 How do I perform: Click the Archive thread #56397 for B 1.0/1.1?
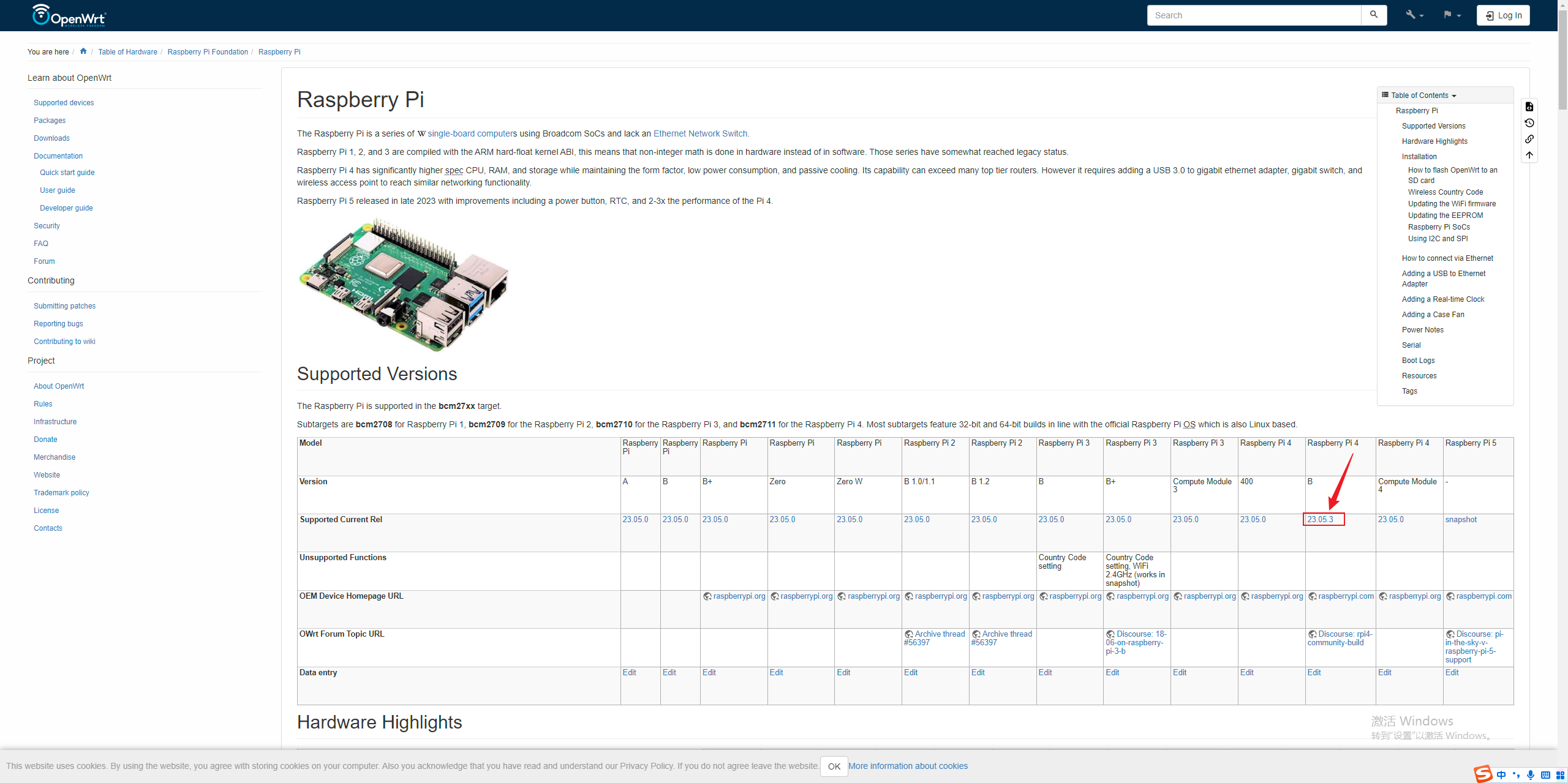(x=934, y=639)
